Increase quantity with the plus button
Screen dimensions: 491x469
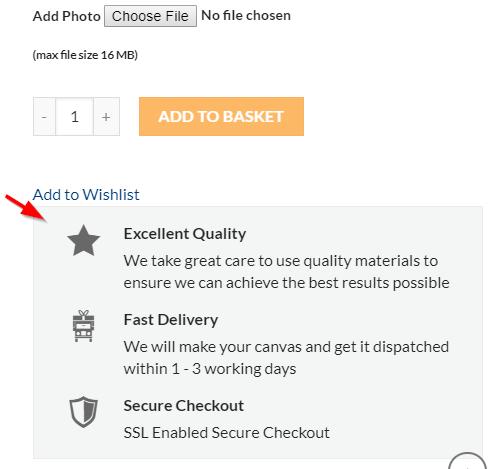(106, 117)
